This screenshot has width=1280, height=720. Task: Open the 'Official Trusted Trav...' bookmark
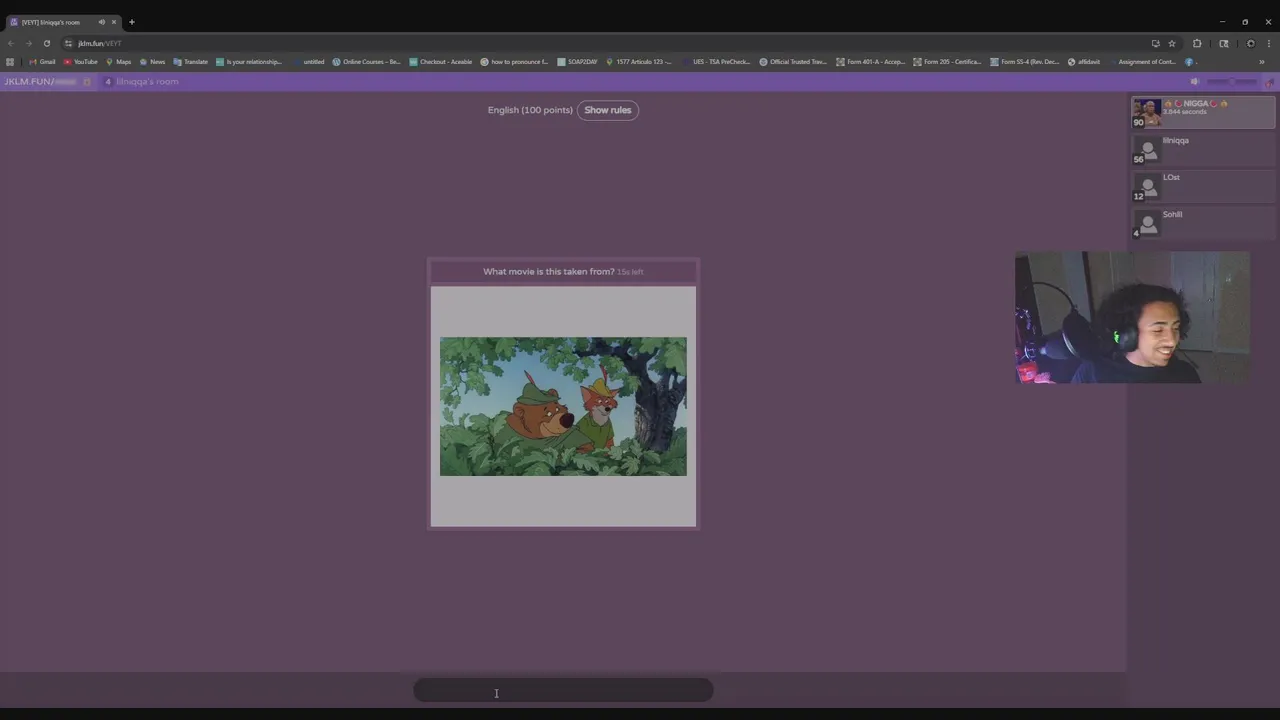[793, 62]
